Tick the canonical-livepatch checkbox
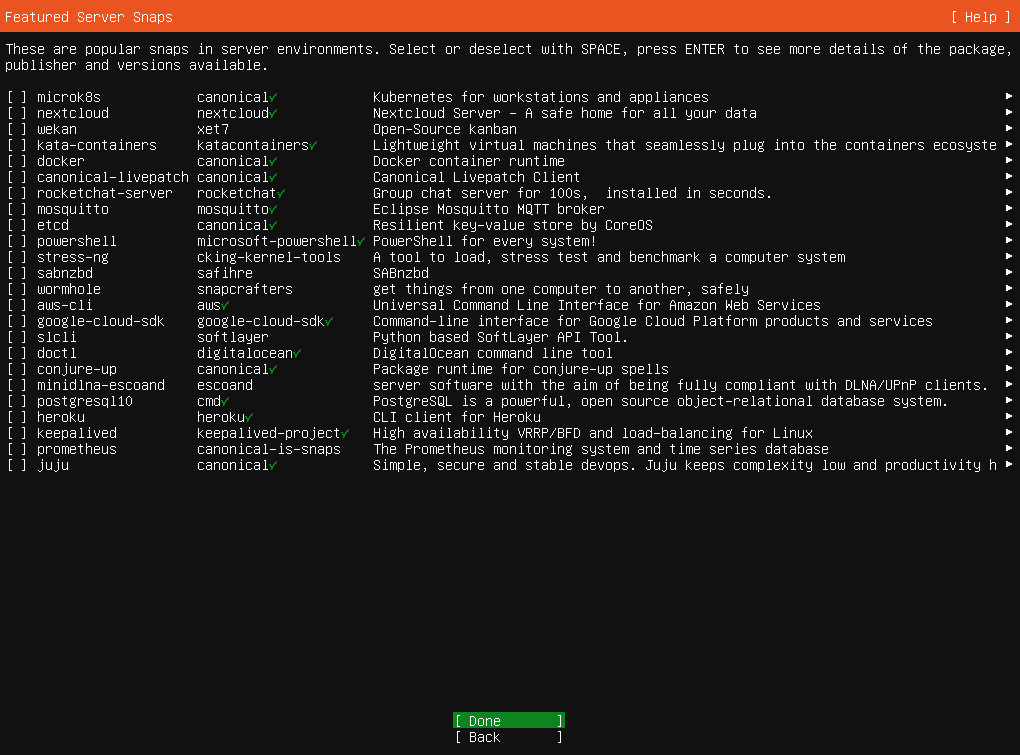 click(x=17, y=178)
